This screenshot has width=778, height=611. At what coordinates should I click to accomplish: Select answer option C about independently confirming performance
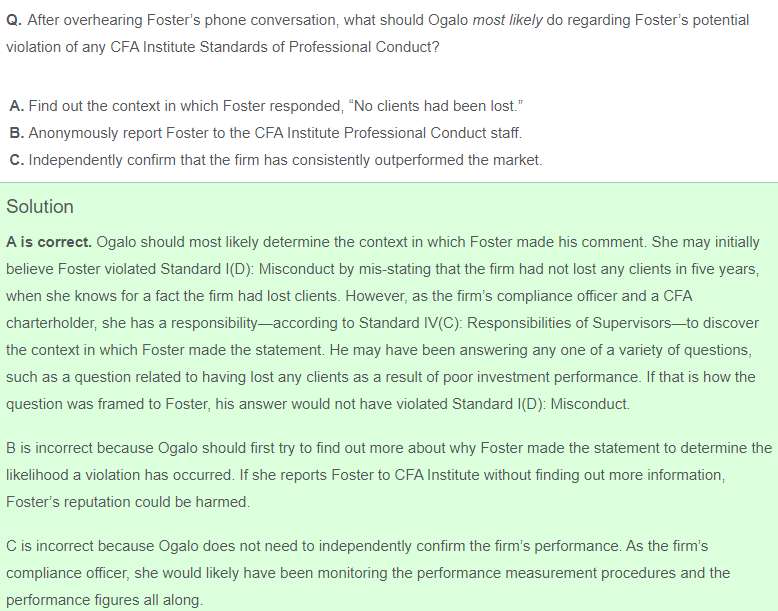pyautogui.click(x=276, y=160)
